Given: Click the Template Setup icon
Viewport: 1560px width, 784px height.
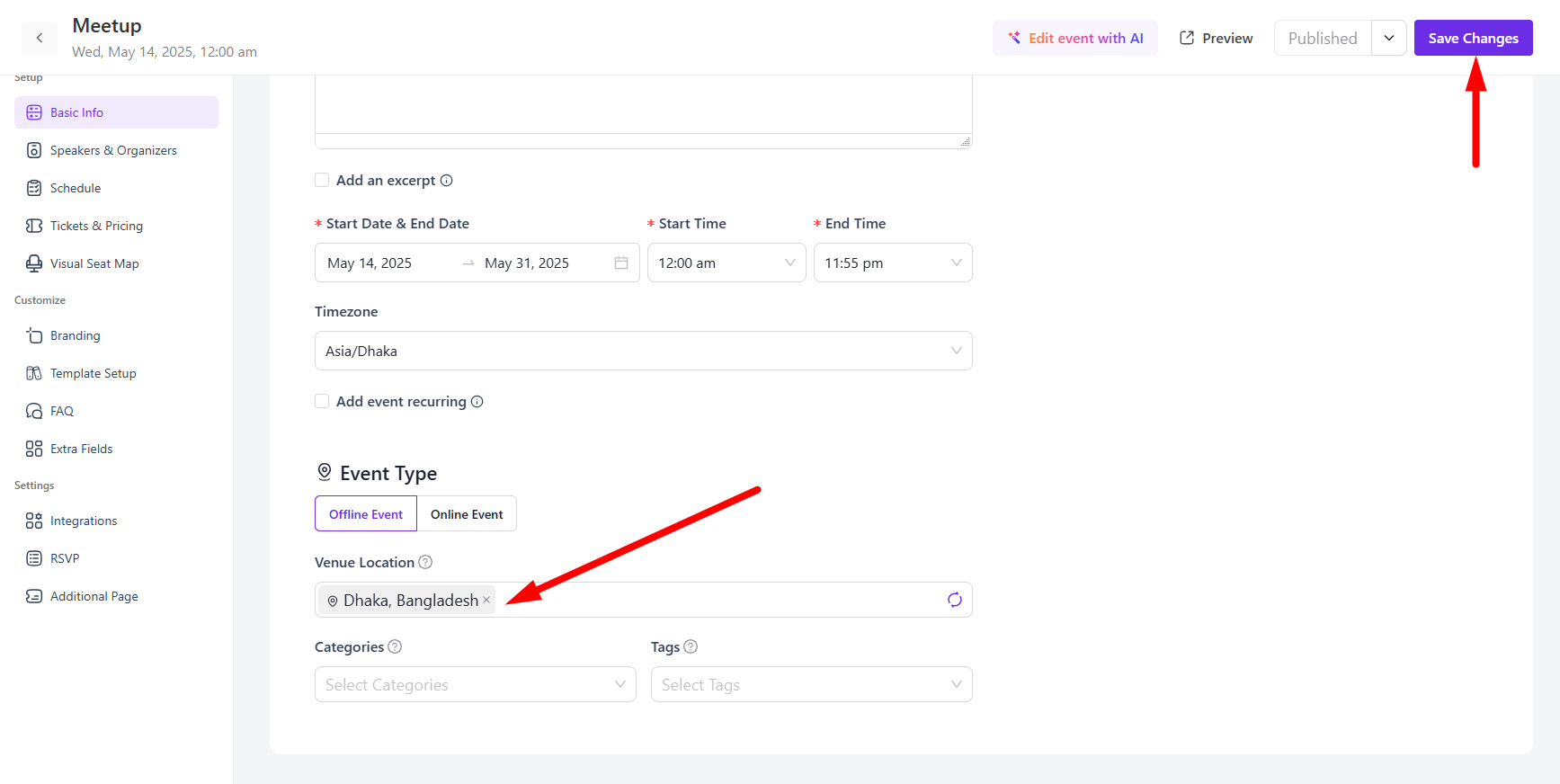Looking at the screenshot, I should [x=34, y=373].
